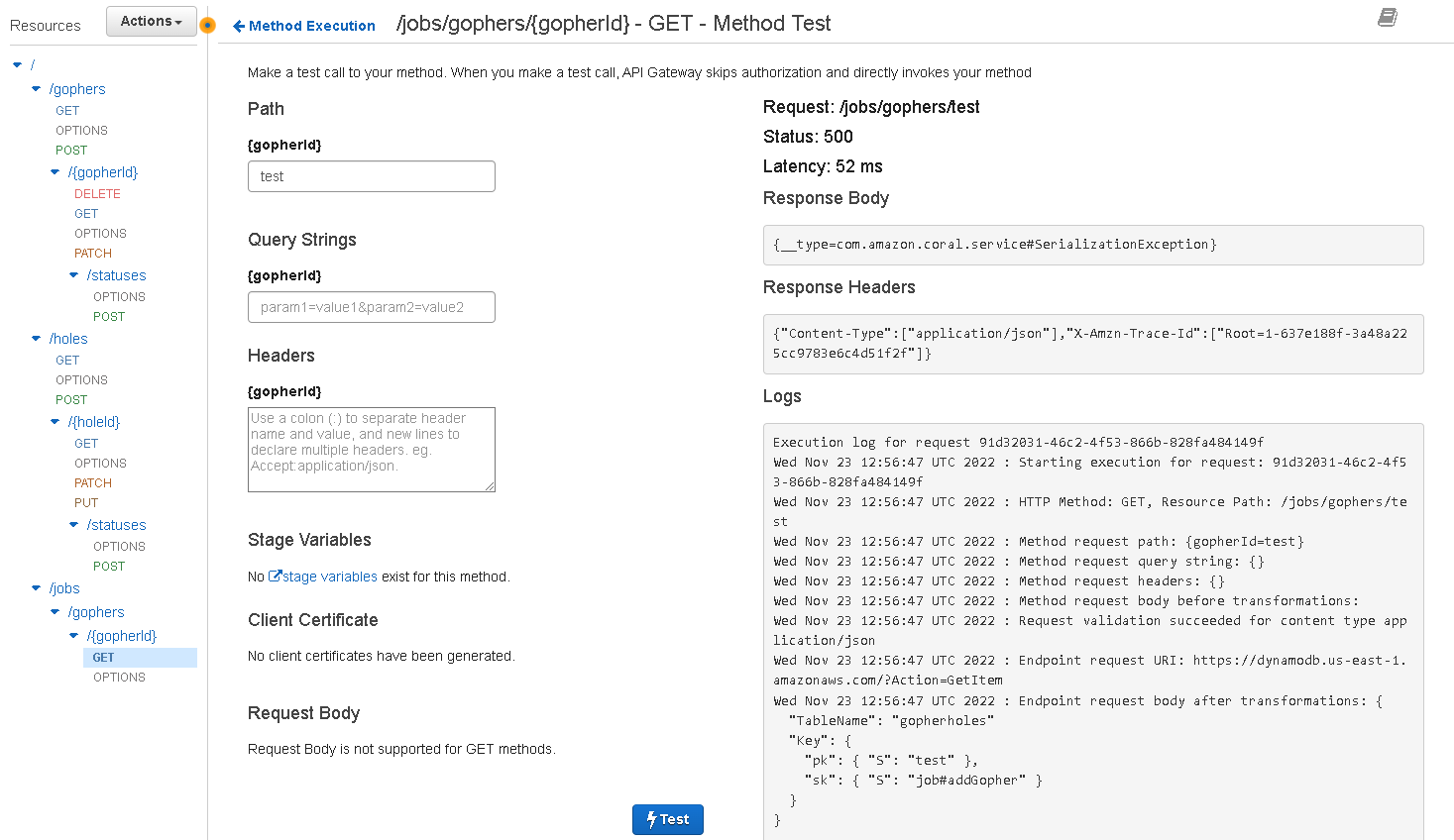This screenshot has width=1454, height=840.
Task: Click the external link icon beside stage variables
Action: click(275, 577)
